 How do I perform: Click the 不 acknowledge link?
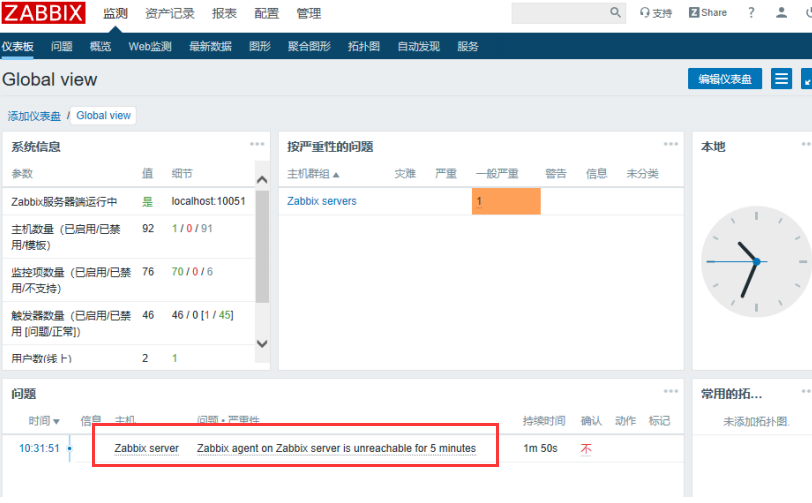click(586, 449)
